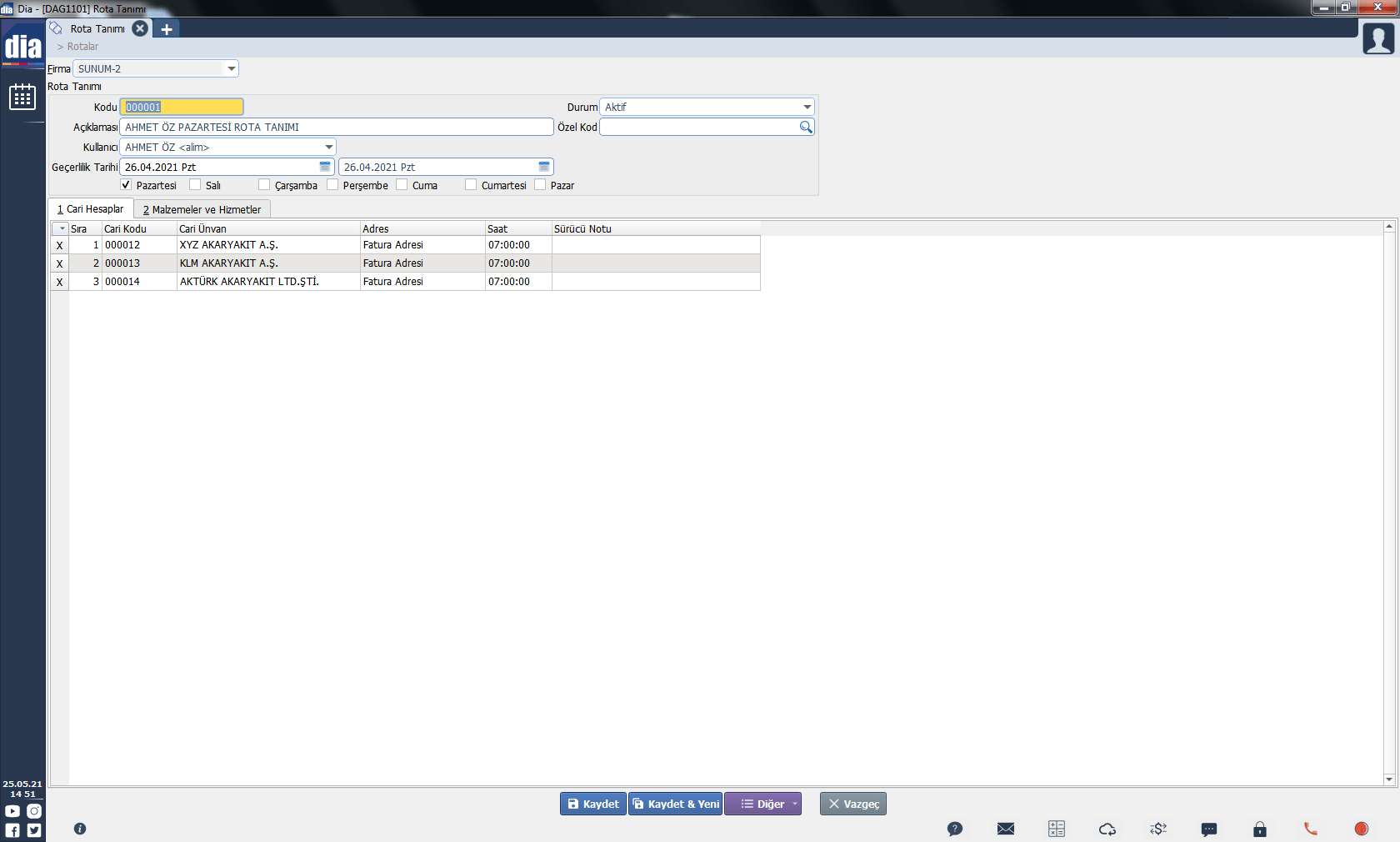Open the Instagram link icon
This screenshot has width=1400, height=842.
34,811
